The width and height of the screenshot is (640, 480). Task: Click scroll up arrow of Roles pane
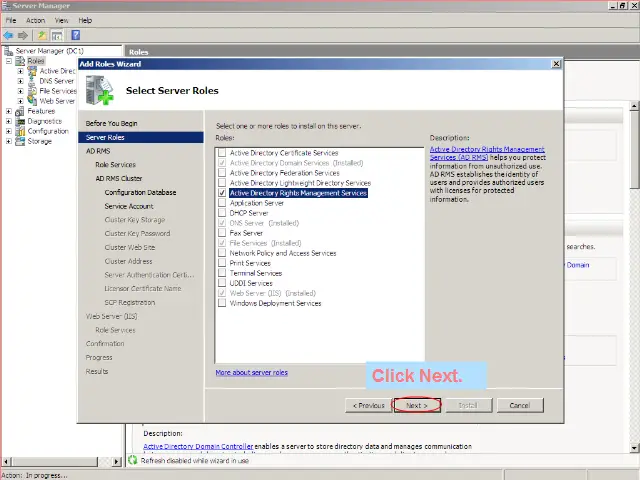[x=634, y=106]
